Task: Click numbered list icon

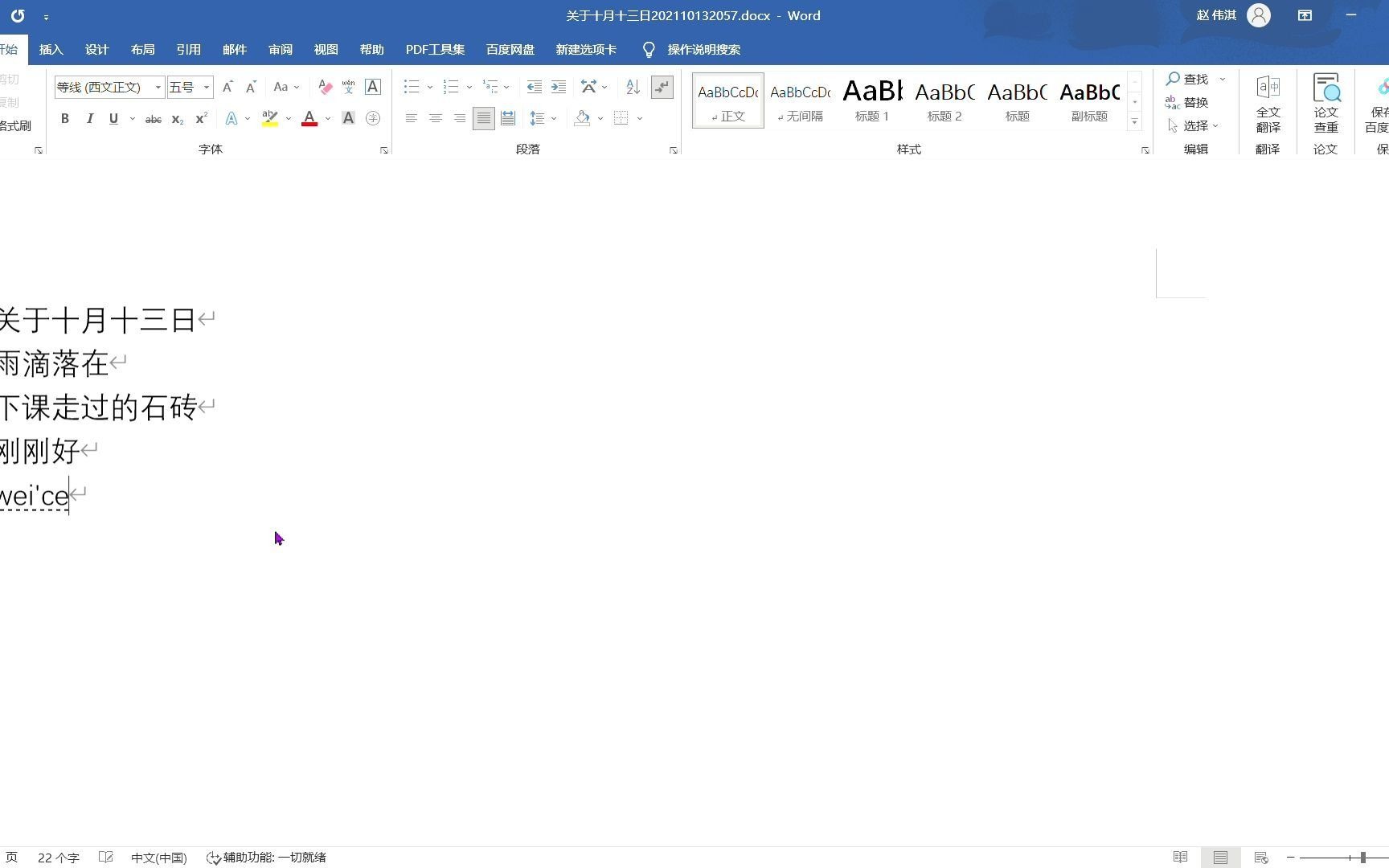Action: (x=451, y=87)
